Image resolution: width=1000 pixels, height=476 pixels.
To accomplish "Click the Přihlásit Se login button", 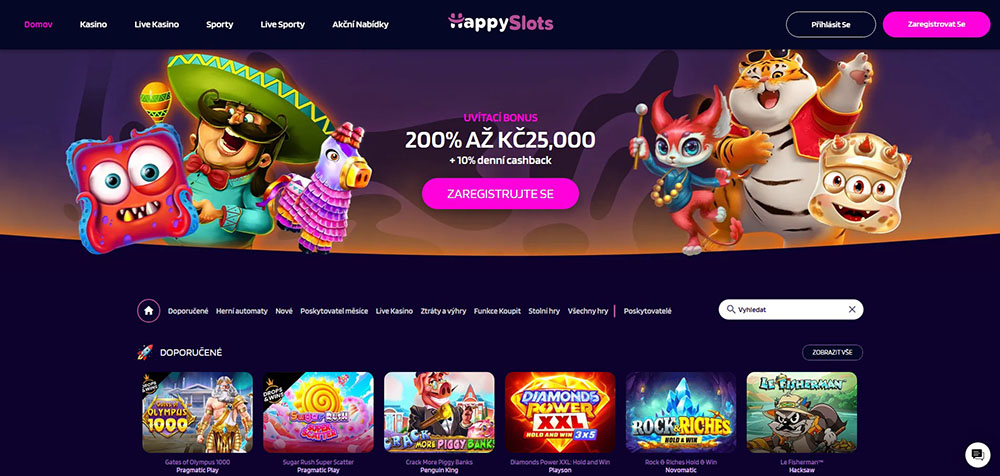I will point(831,24).
